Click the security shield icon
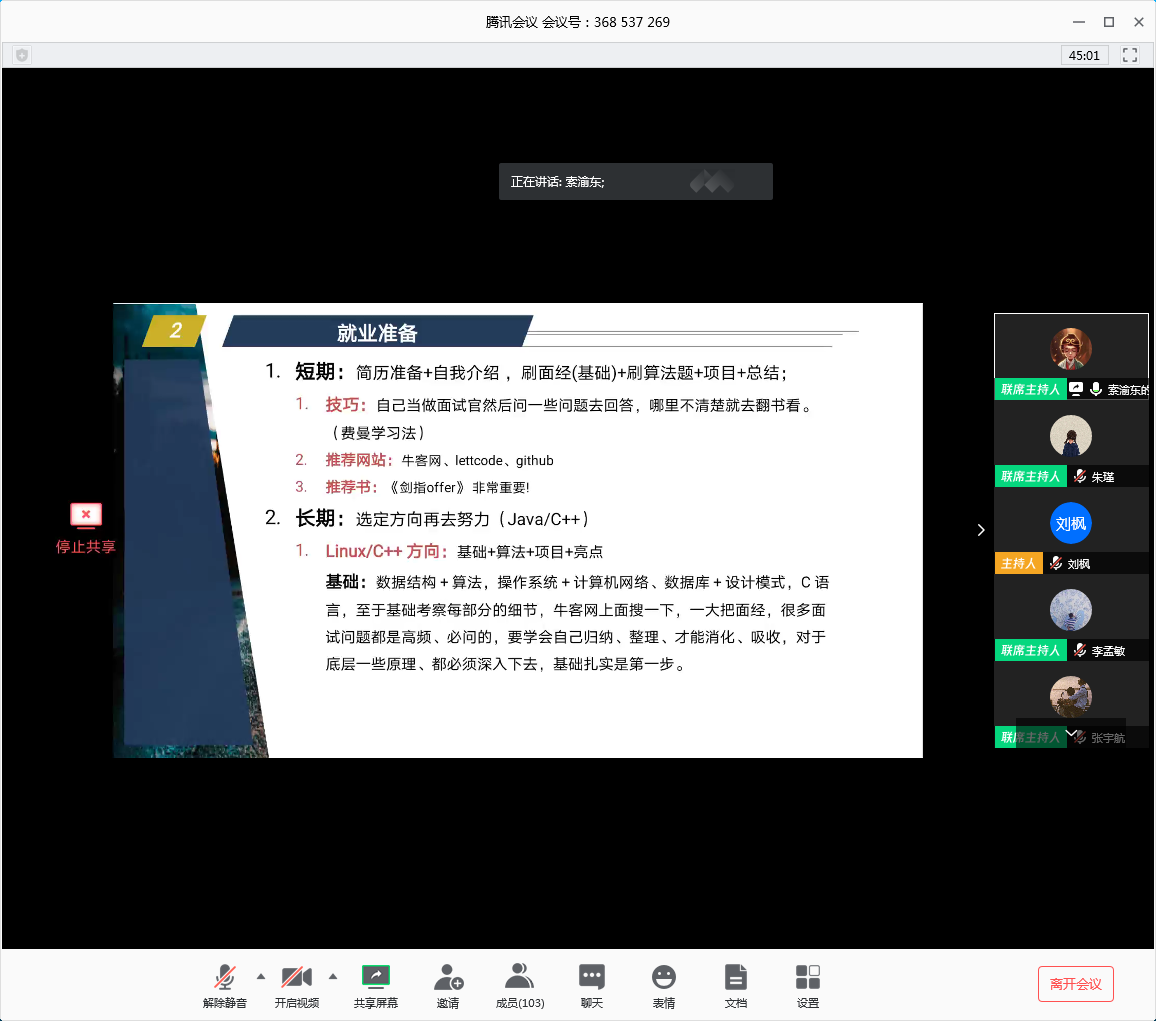The image size is (1156, 1021). tap(22, 55)
